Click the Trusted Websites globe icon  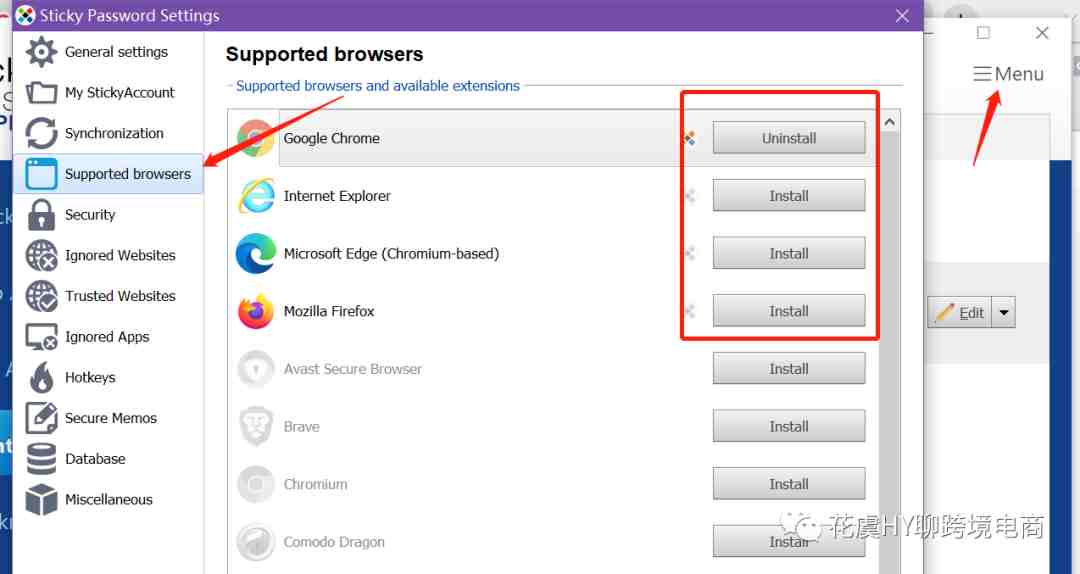[x=41, y=296]
